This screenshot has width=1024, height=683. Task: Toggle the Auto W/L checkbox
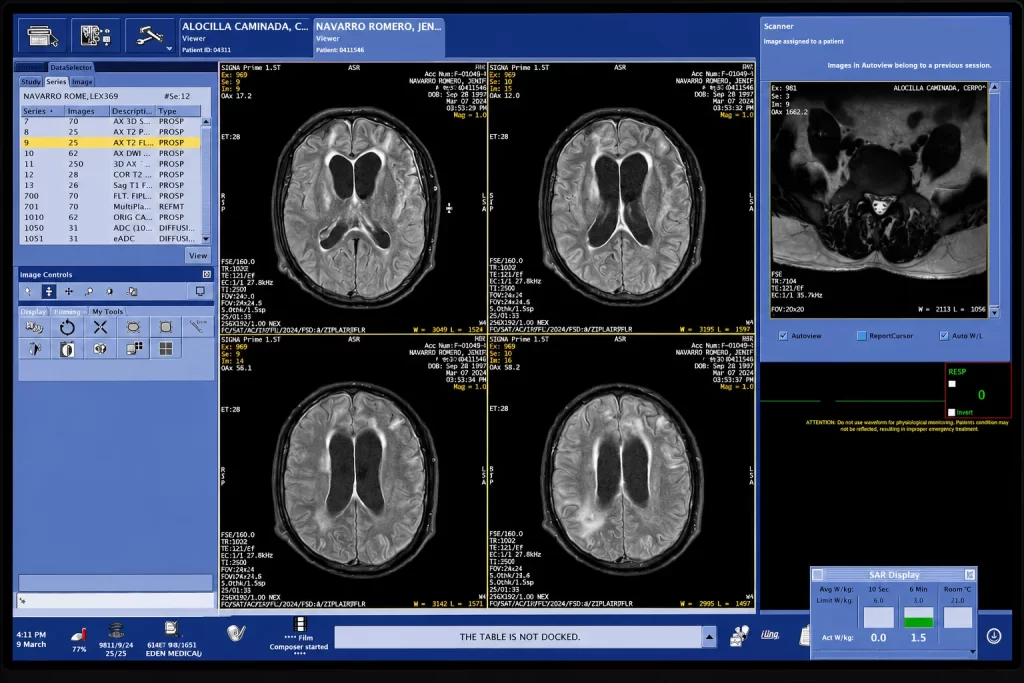pos(944,336)
